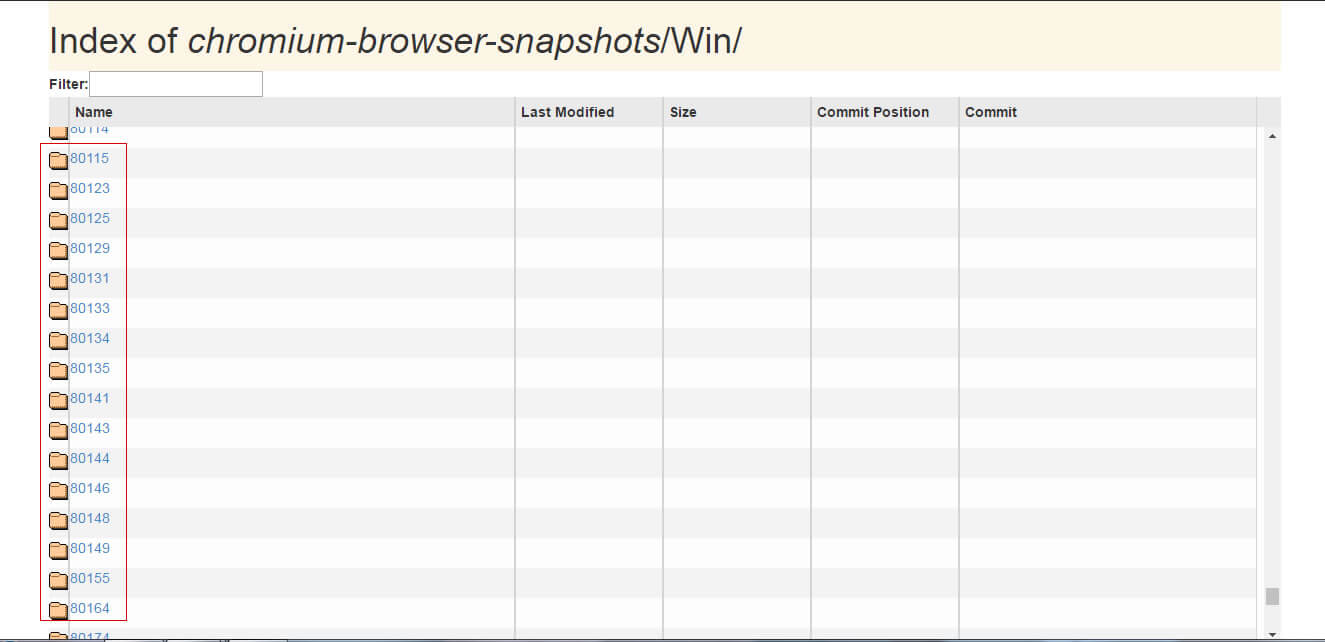Follow the 80135 directory link
The image size is (1325, 642).
[x=90, y=368]
